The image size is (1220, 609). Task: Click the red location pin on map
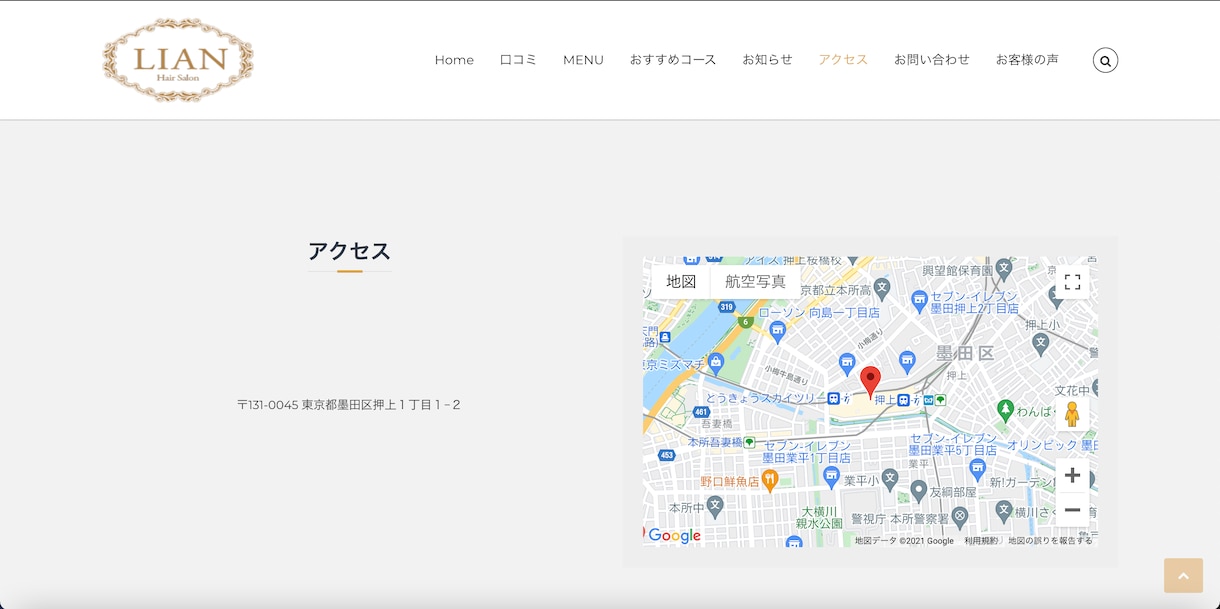coord(871,382)
